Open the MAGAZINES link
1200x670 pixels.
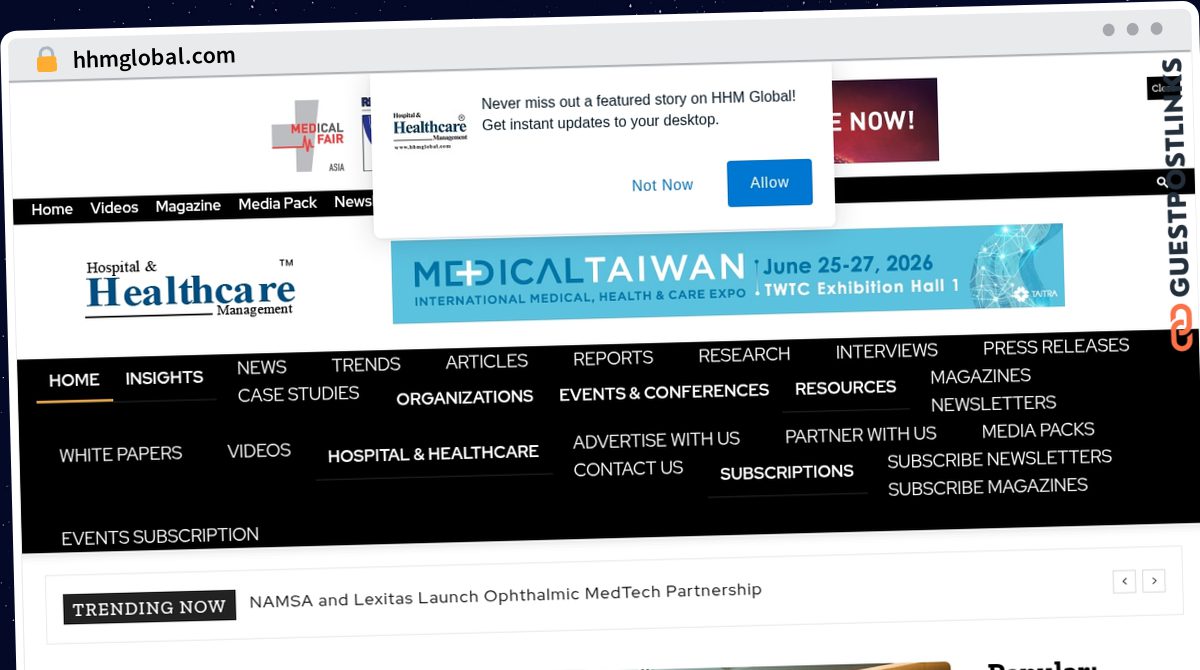point(981,376)
